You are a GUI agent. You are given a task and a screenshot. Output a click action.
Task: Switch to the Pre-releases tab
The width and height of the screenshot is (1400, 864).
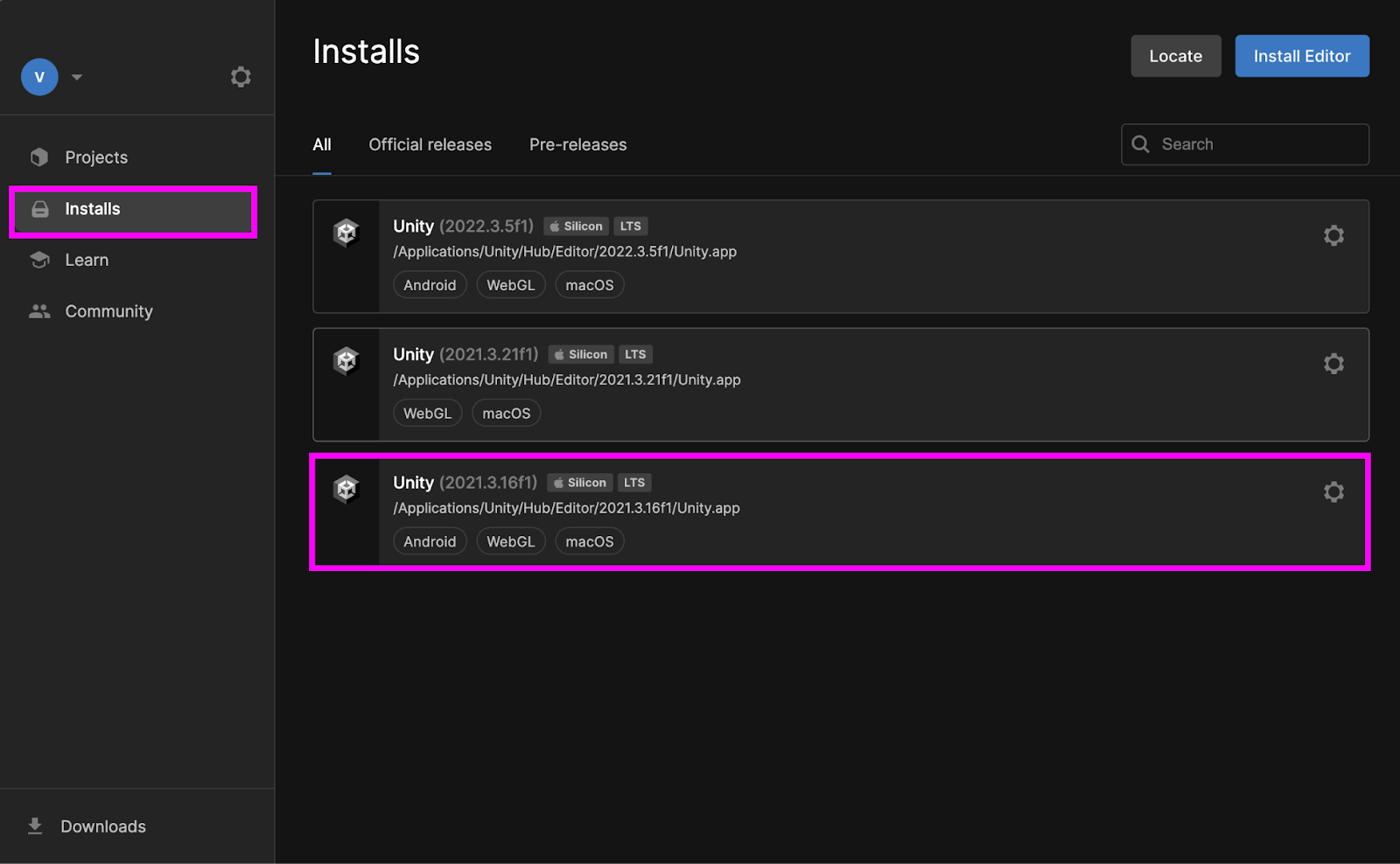click(577, 145)
